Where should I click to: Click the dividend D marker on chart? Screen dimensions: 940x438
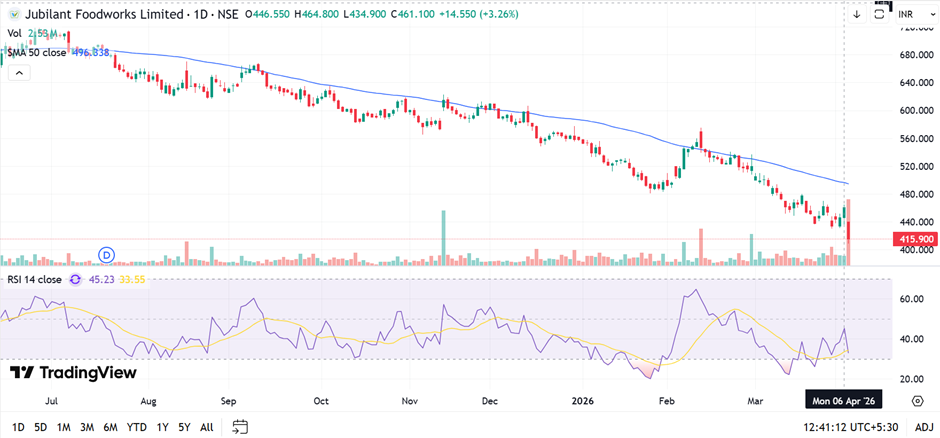(107, 254)
